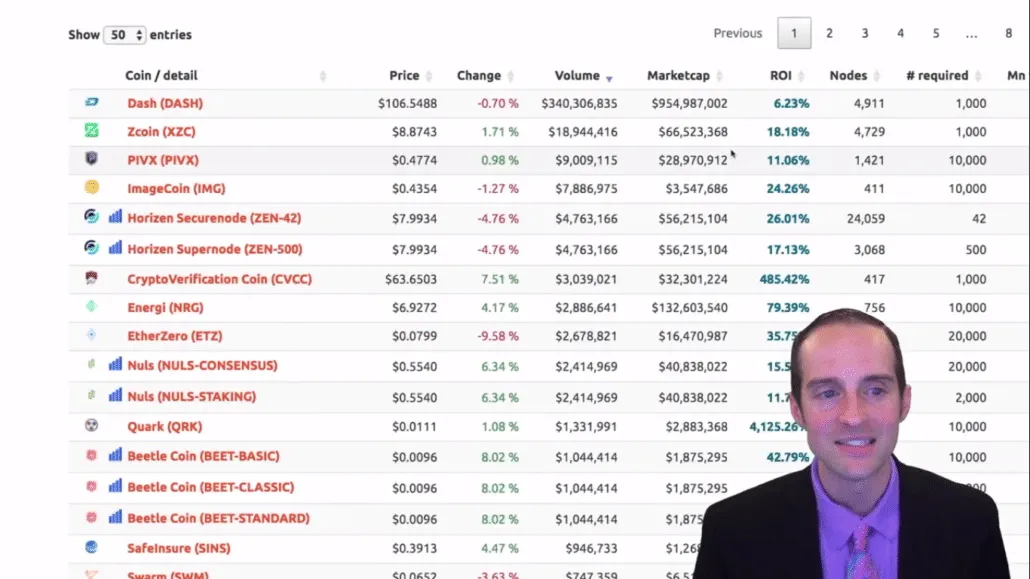Open the Quark (QRK) link

coord(164,427)
